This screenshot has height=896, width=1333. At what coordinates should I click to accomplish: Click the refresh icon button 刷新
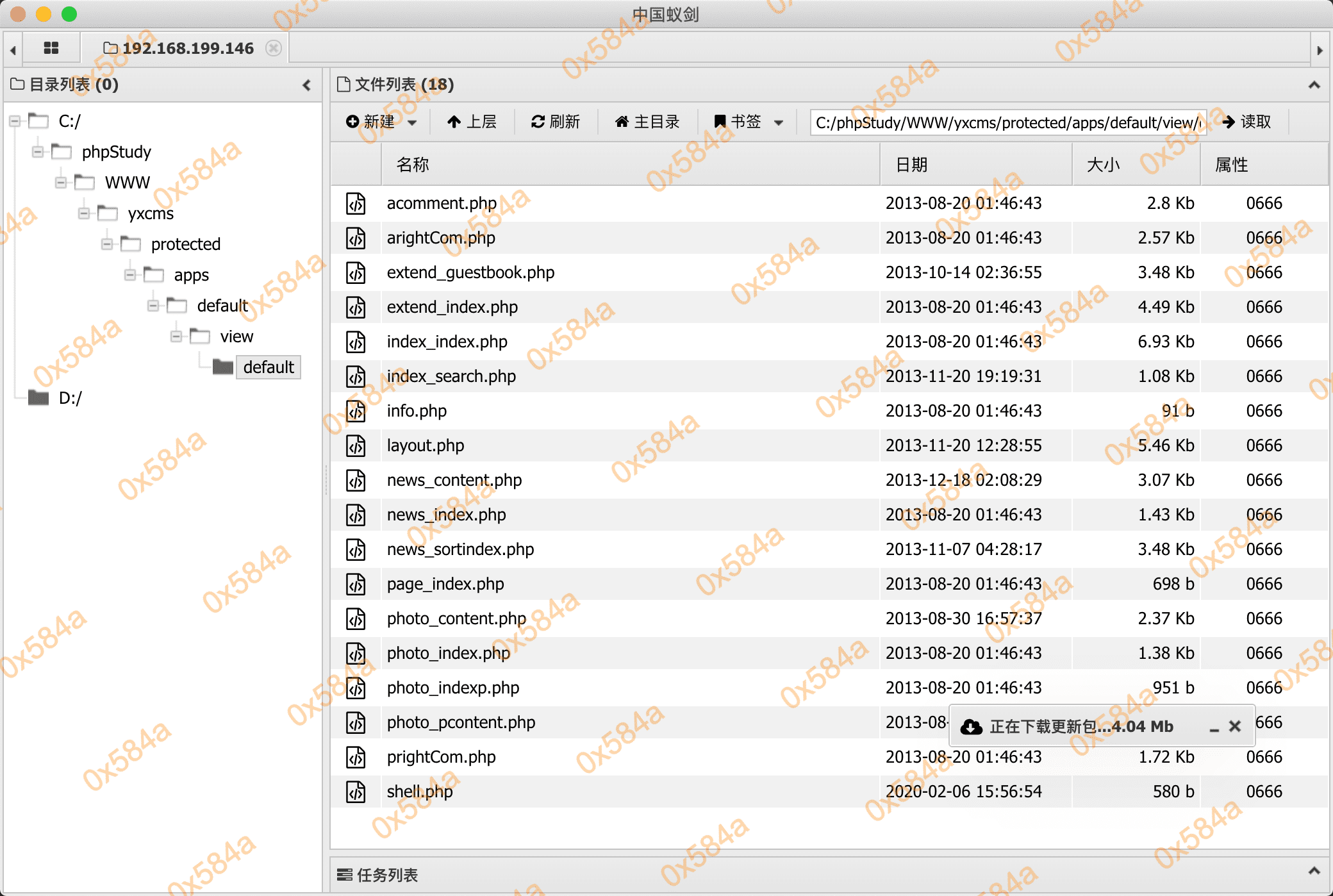[x=556, y=122]
